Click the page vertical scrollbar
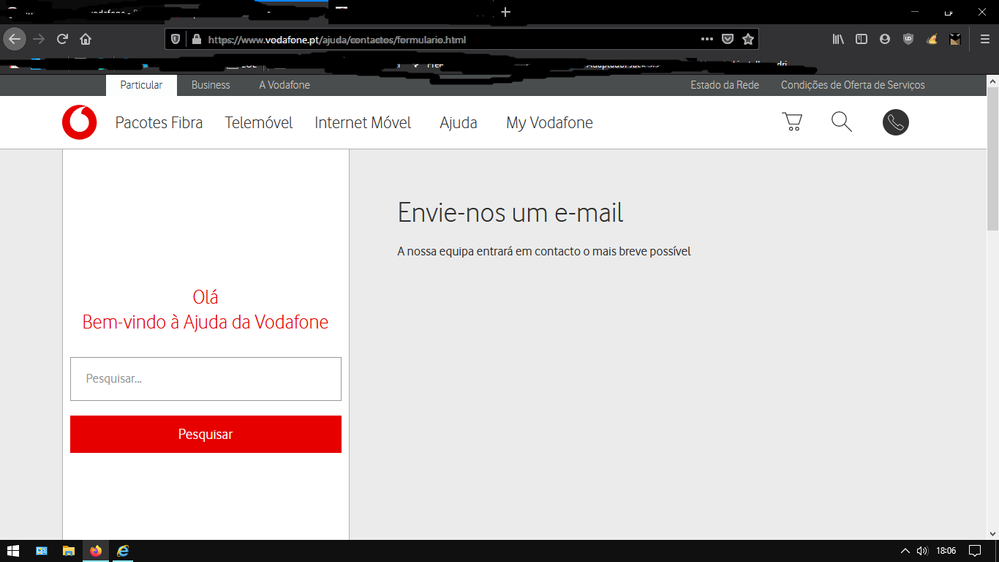The height and width of the screenshot is (562, 999). point(992,300)
